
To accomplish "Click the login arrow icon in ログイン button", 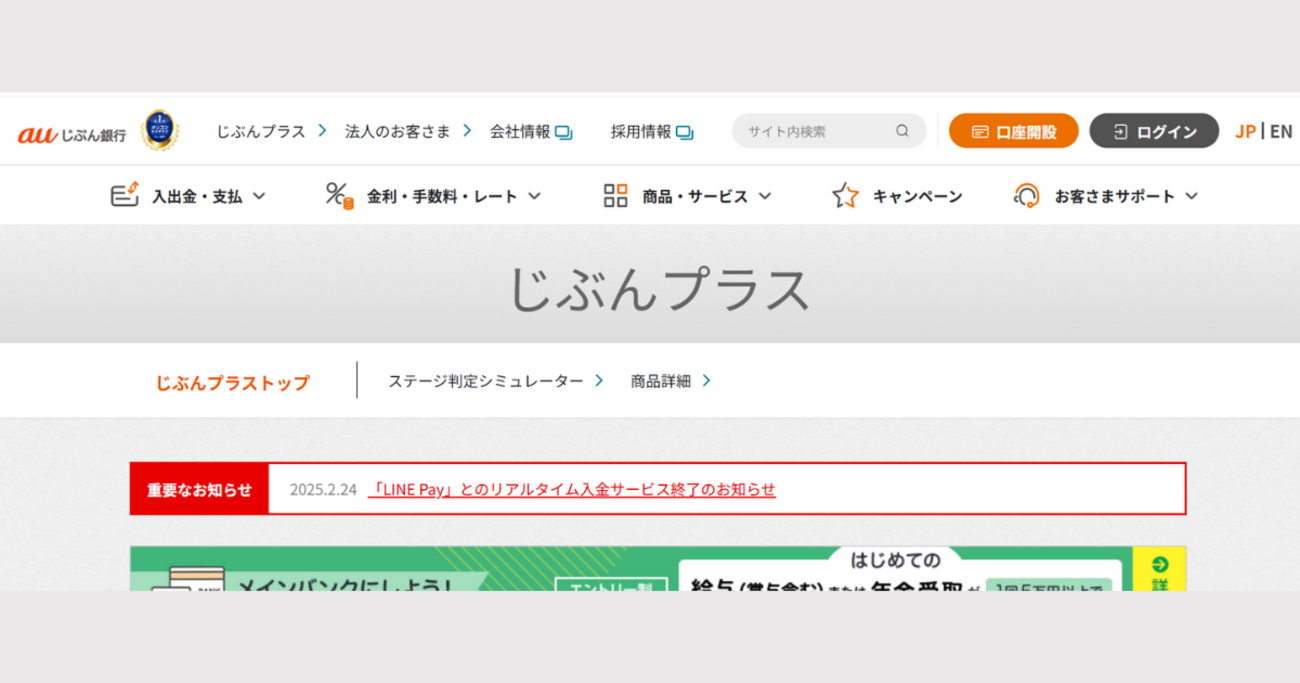I will (1121, 132).
